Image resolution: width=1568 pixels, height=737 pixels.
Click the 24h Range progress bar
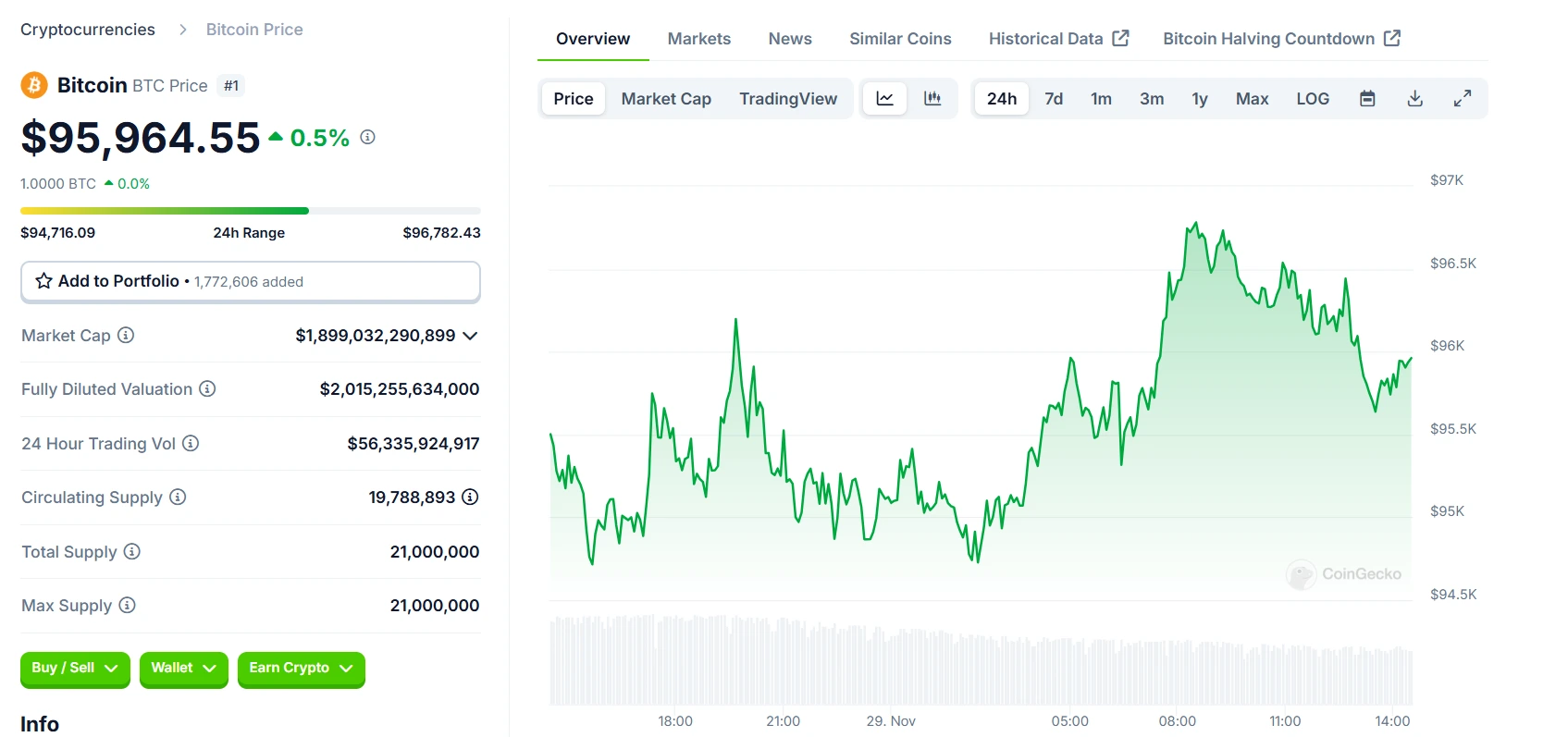point(251,211)
